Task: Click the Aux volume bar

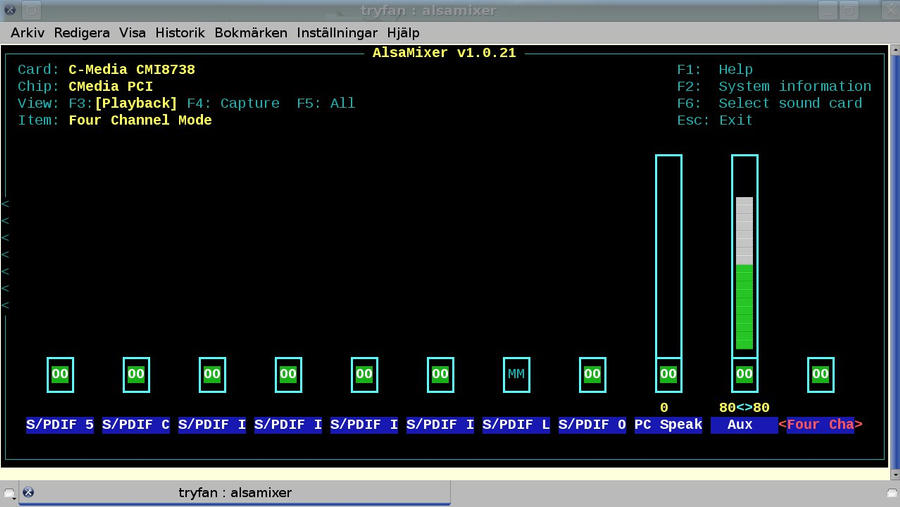Action: 744,256
